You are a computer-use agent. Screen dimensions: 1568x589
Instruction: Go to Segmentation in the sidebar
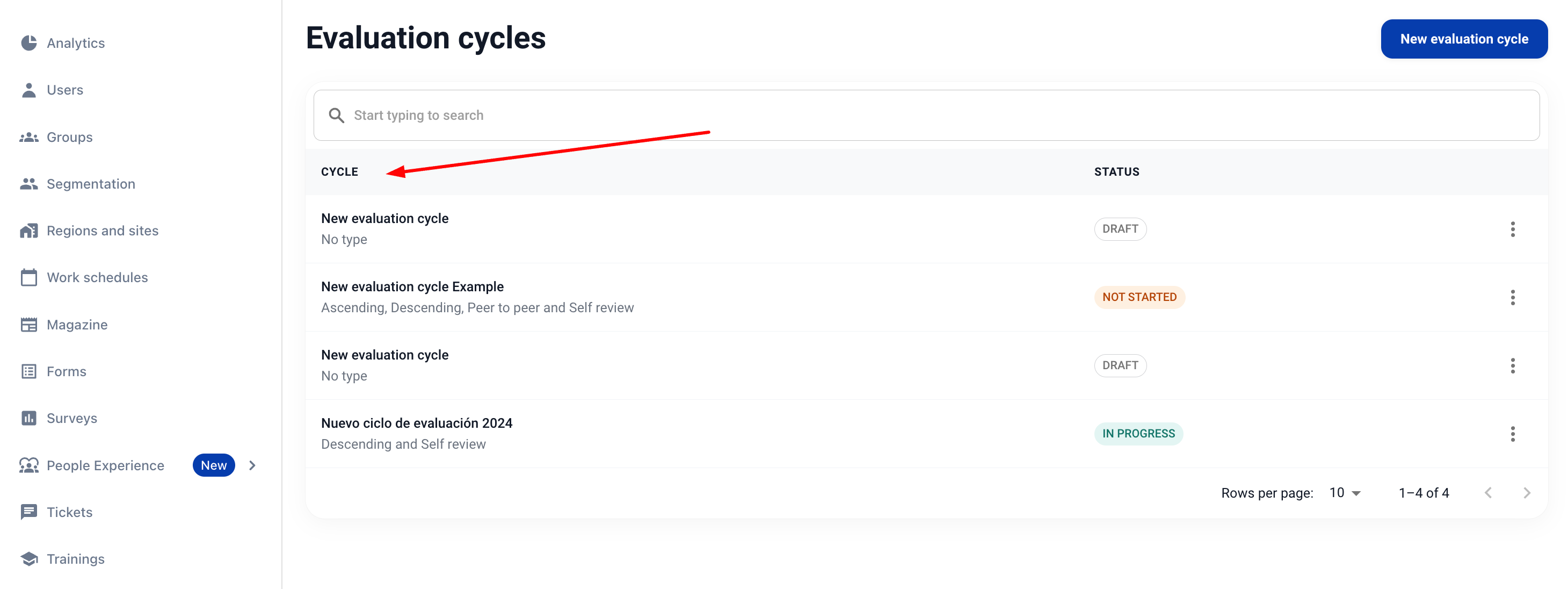pyautogui.click(x=91, y=184)
